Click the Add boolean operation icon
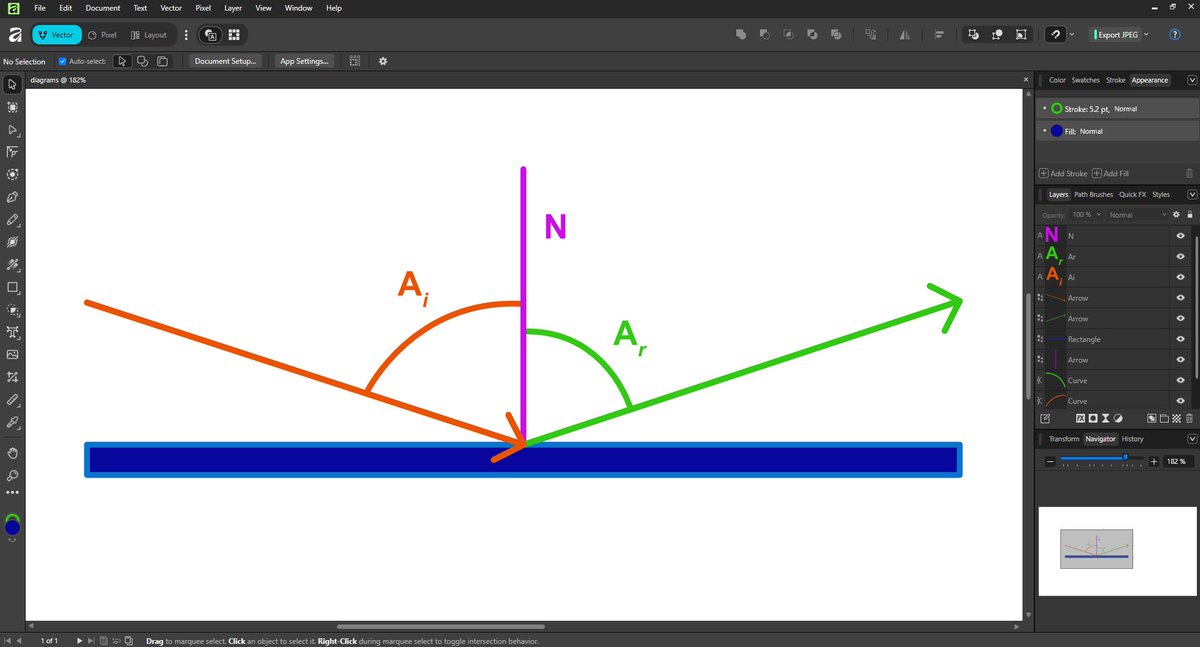The image size is (1200, 647). (x=741, y=34)
